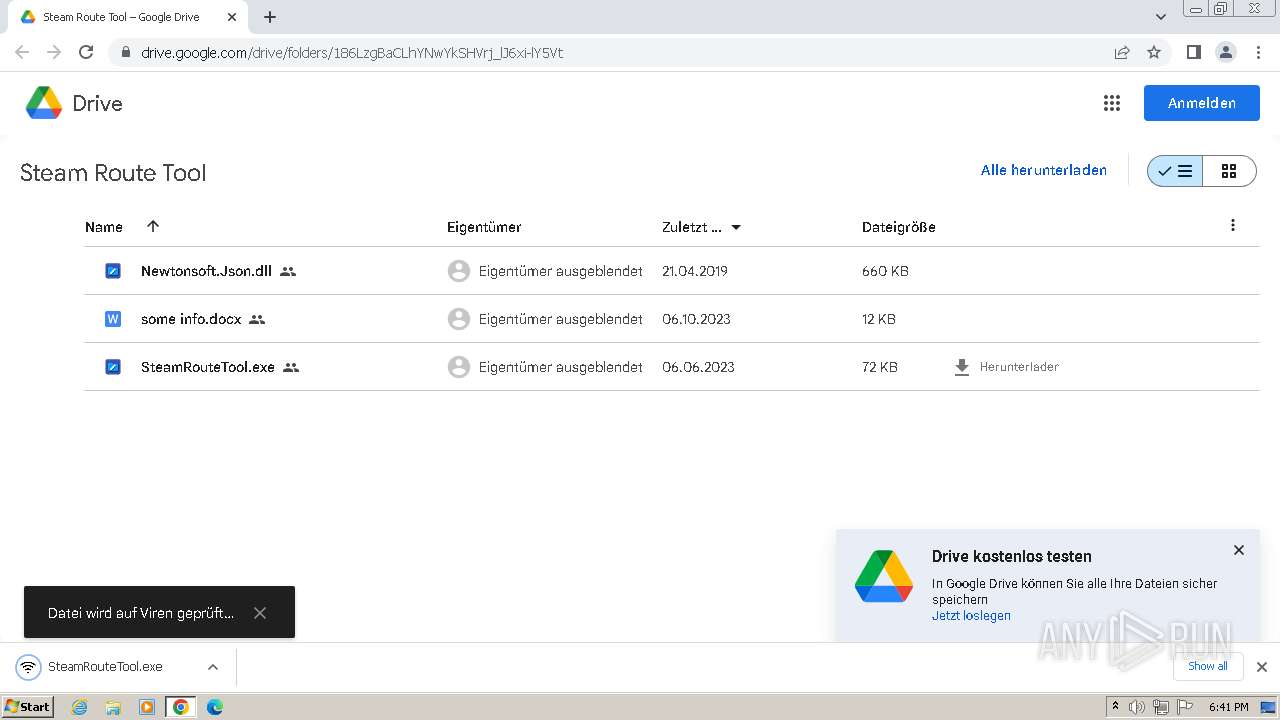Reverse the sort direction arrow next to Name

pyautogui.click(x=153, y=226)
